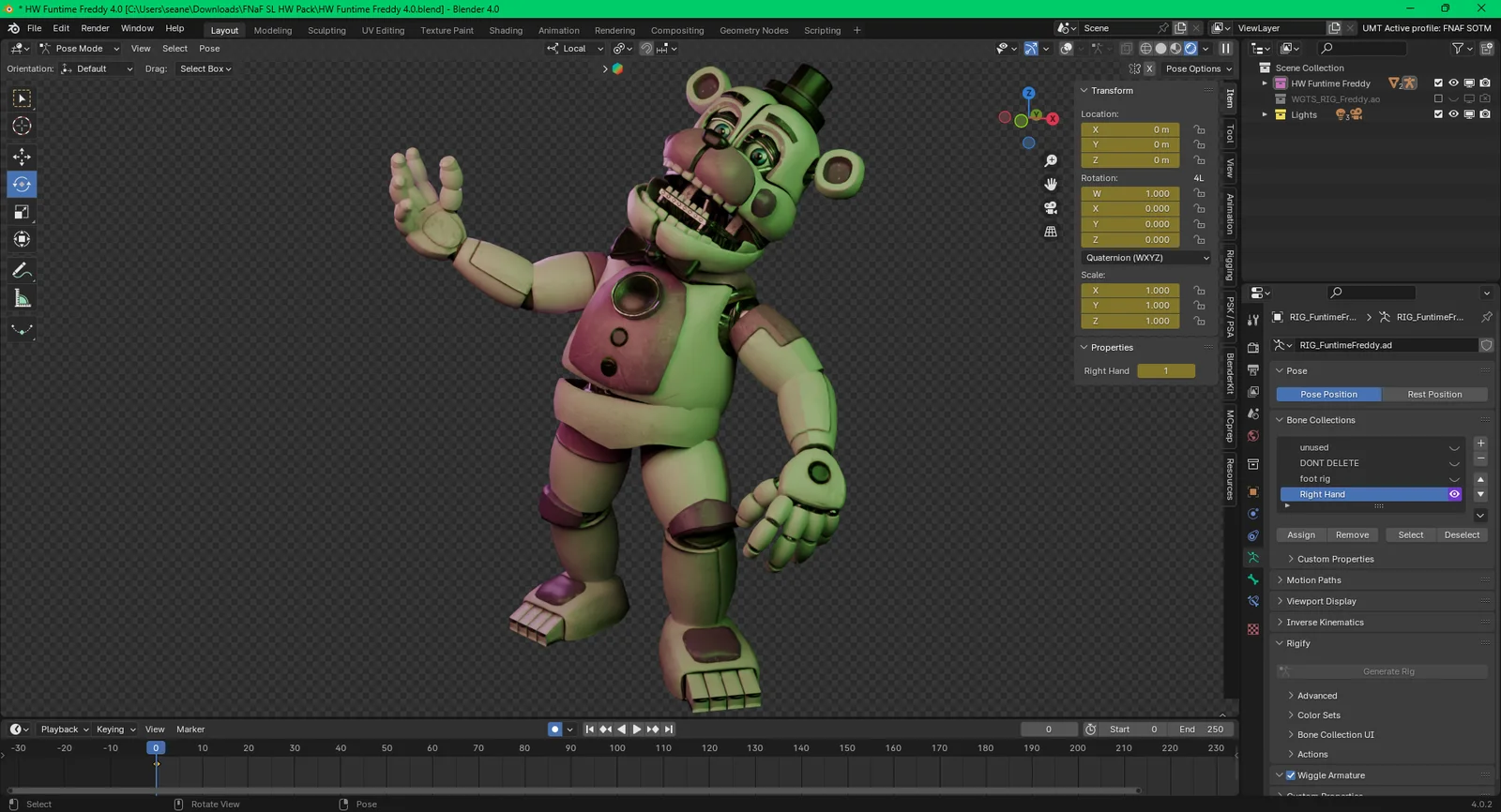Click the Pose Position button
Screen dimensions: 1501x812
click(x=1328, y=395)
